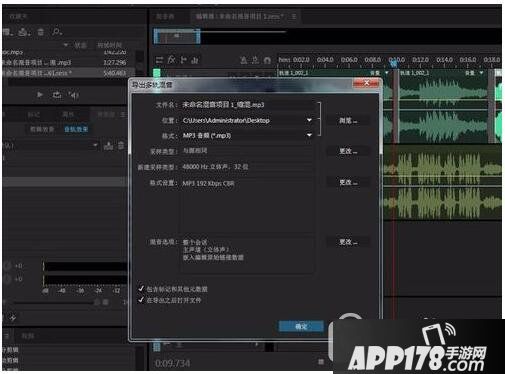Open dropdown arrow on first track clip header
The image size is (505, 374).
(387, 72)
